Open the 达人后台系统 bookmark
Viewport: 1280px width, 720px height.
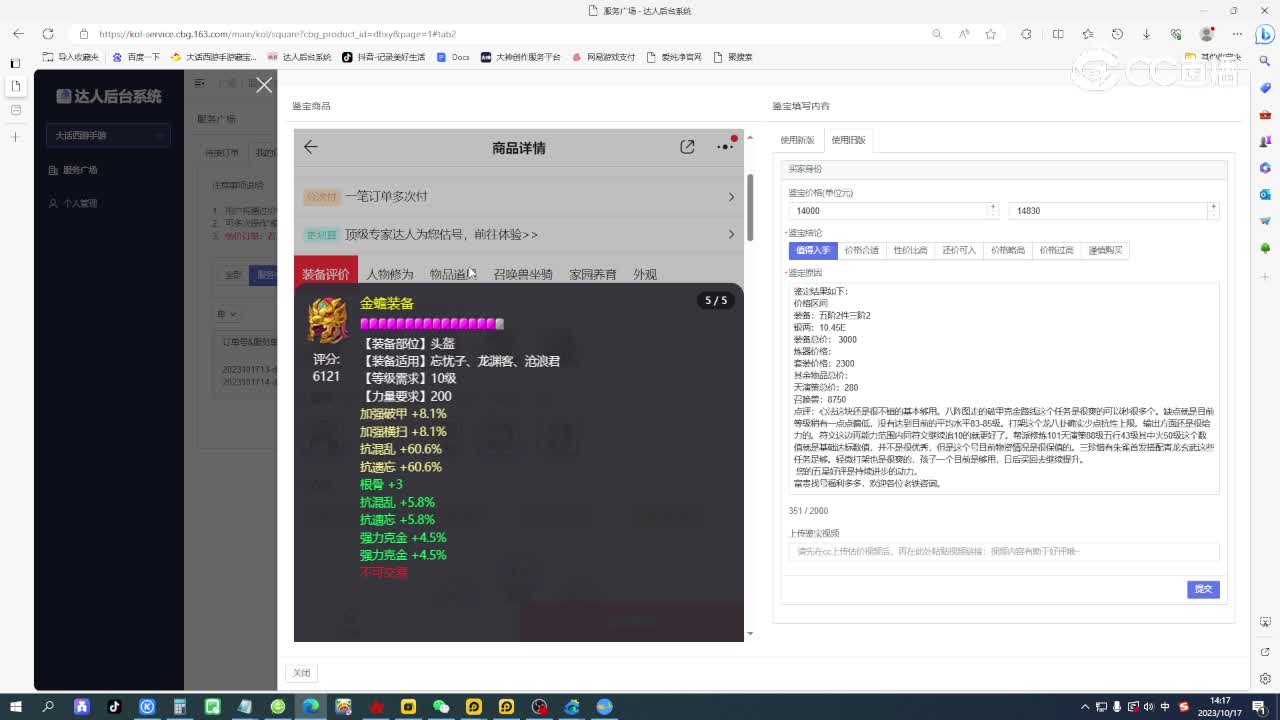pyautogui.click(x=299, y=57)
